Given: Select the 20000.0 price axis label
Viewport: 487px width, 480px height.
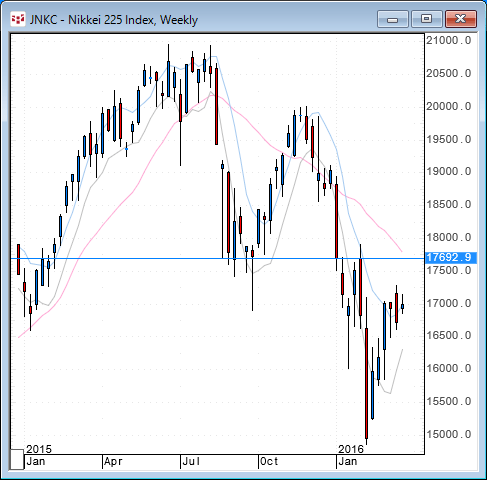Looking at the screenshot, I should pyautogui.click(x=449, y=106).
